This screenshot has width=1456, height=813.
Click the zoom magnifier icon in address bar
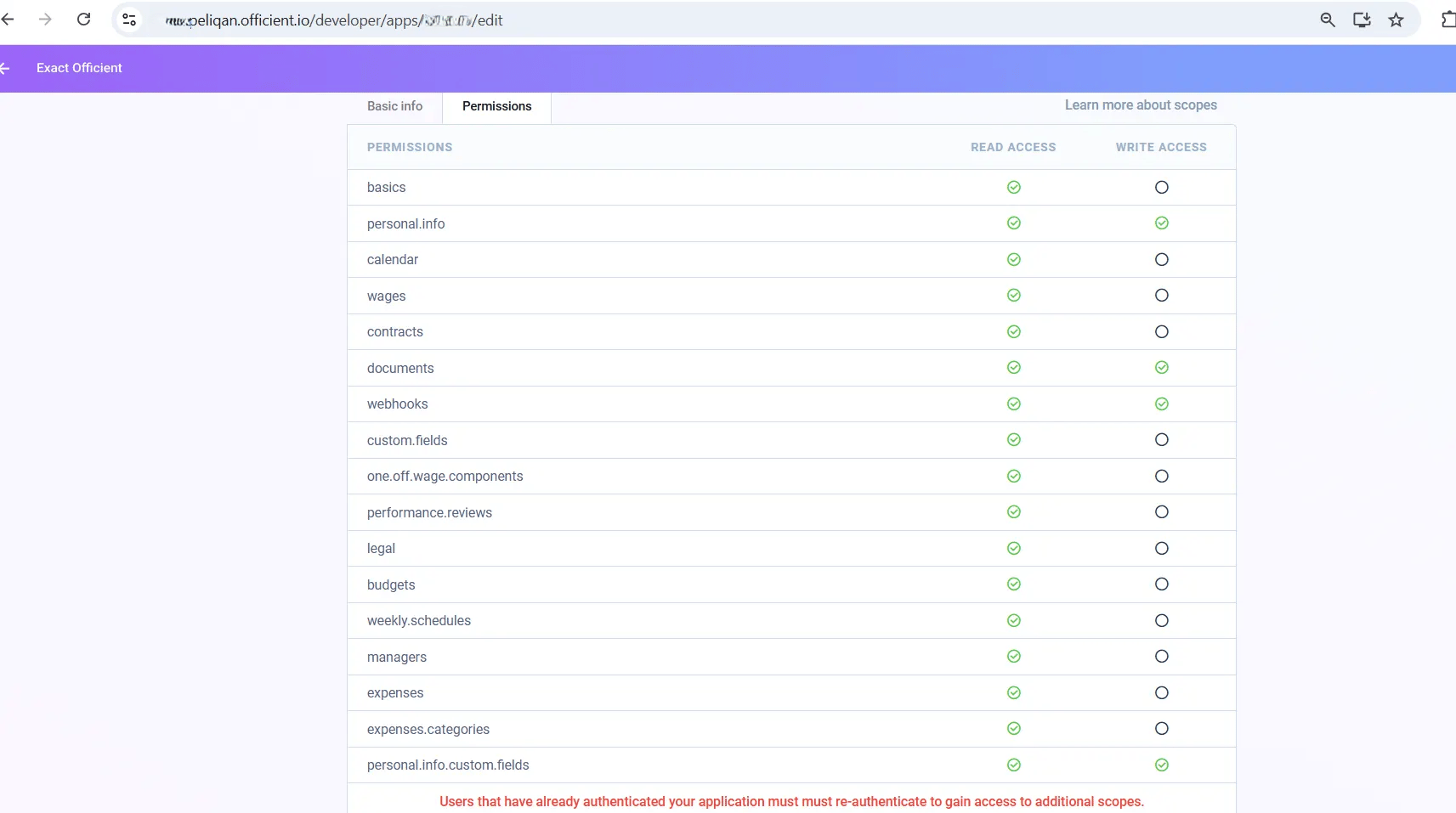point(1328,20)
